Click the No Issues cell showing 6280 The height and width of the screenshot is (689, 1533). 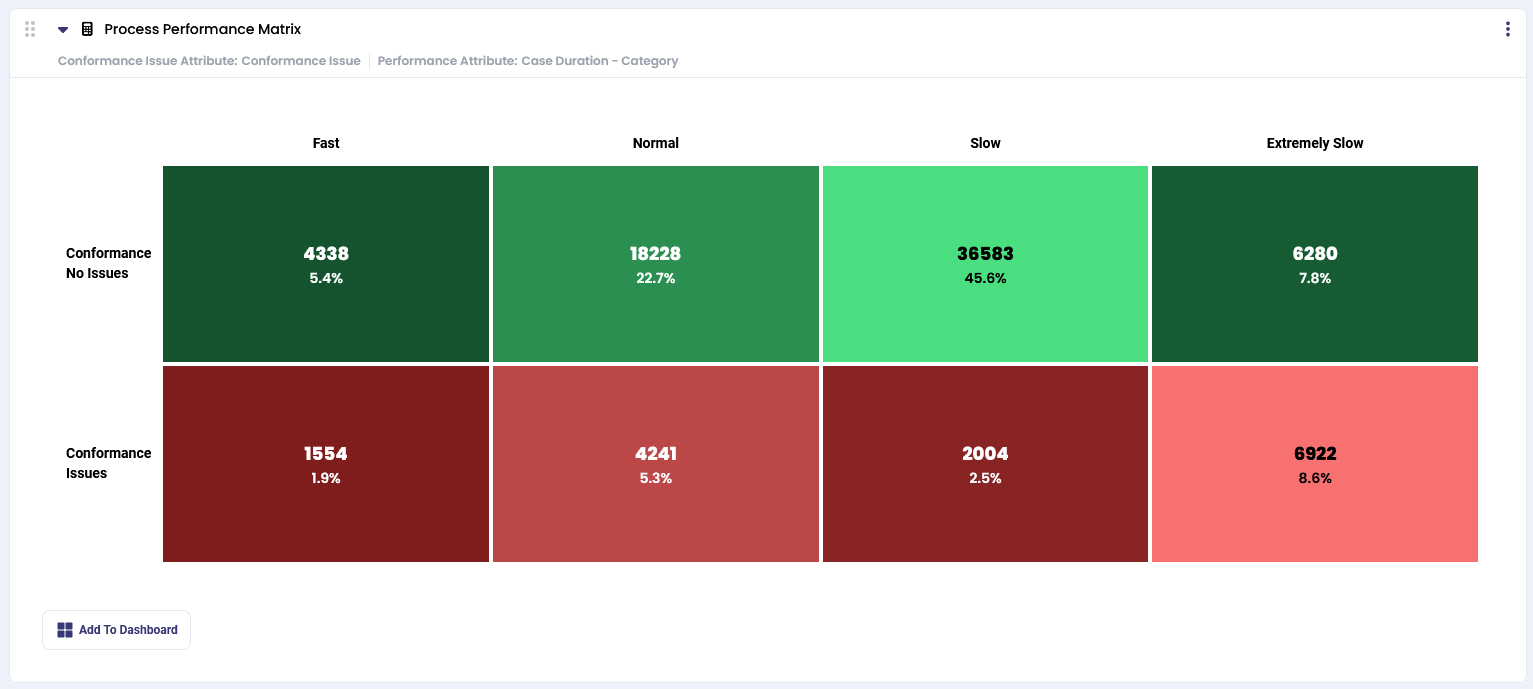(1314, 264)
